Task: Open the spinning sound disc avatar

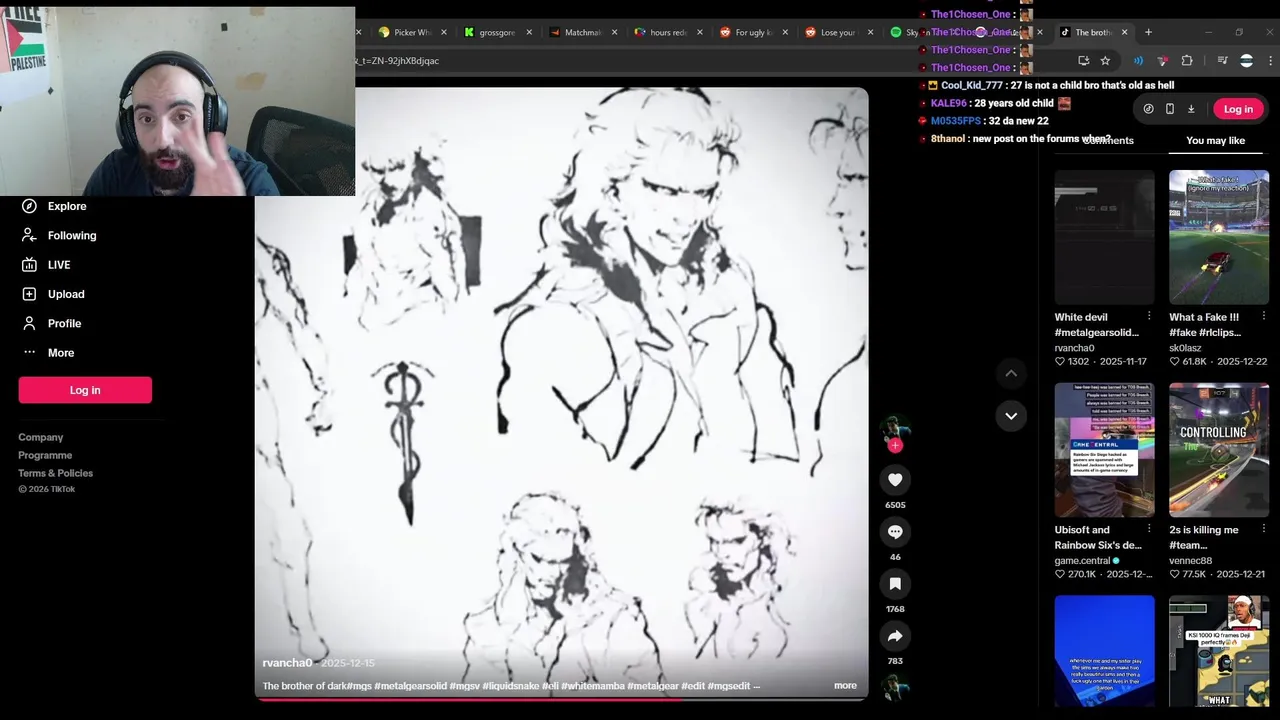Action: 895,688
